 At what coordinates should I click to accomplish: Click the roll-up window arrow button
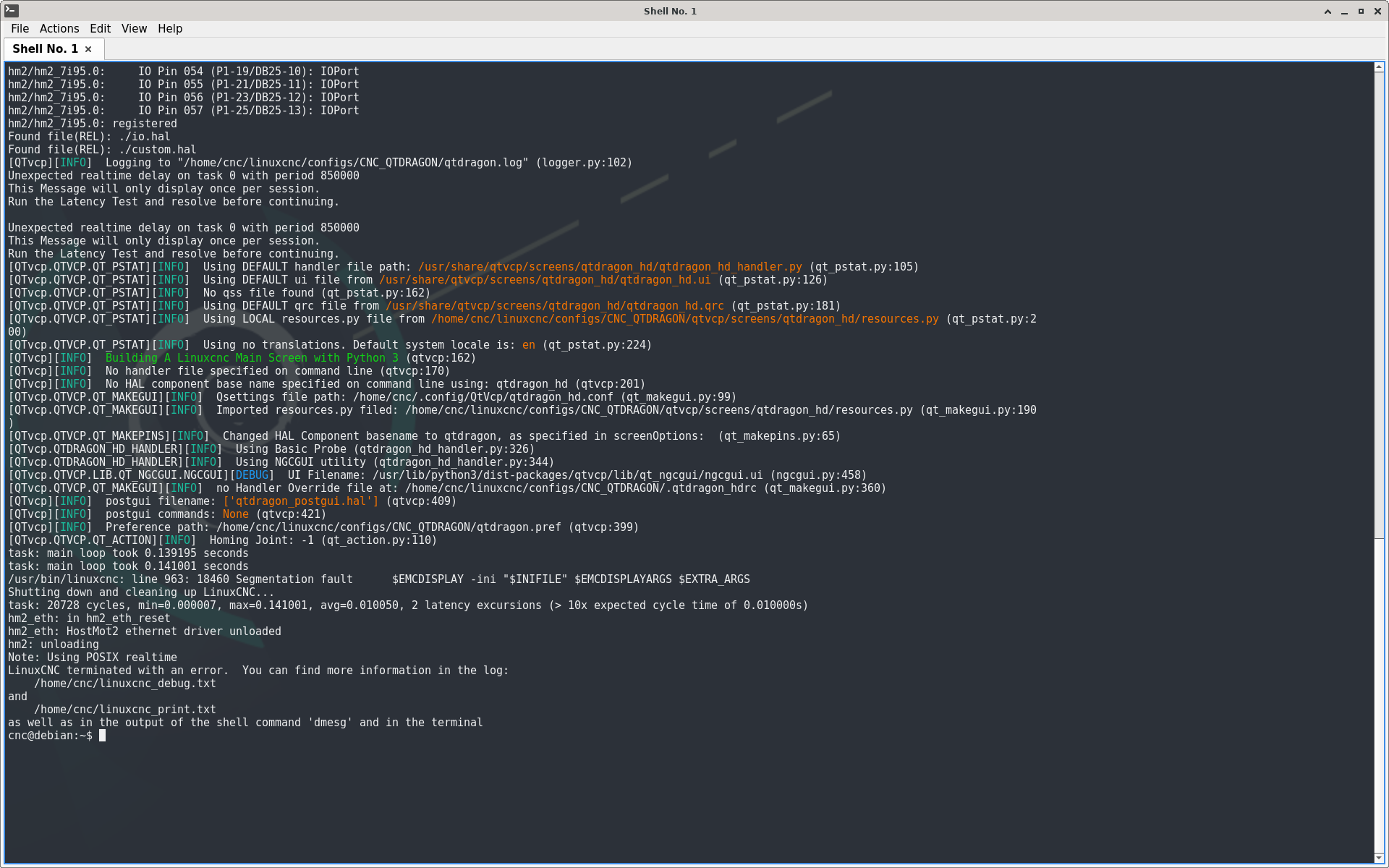1328,11
